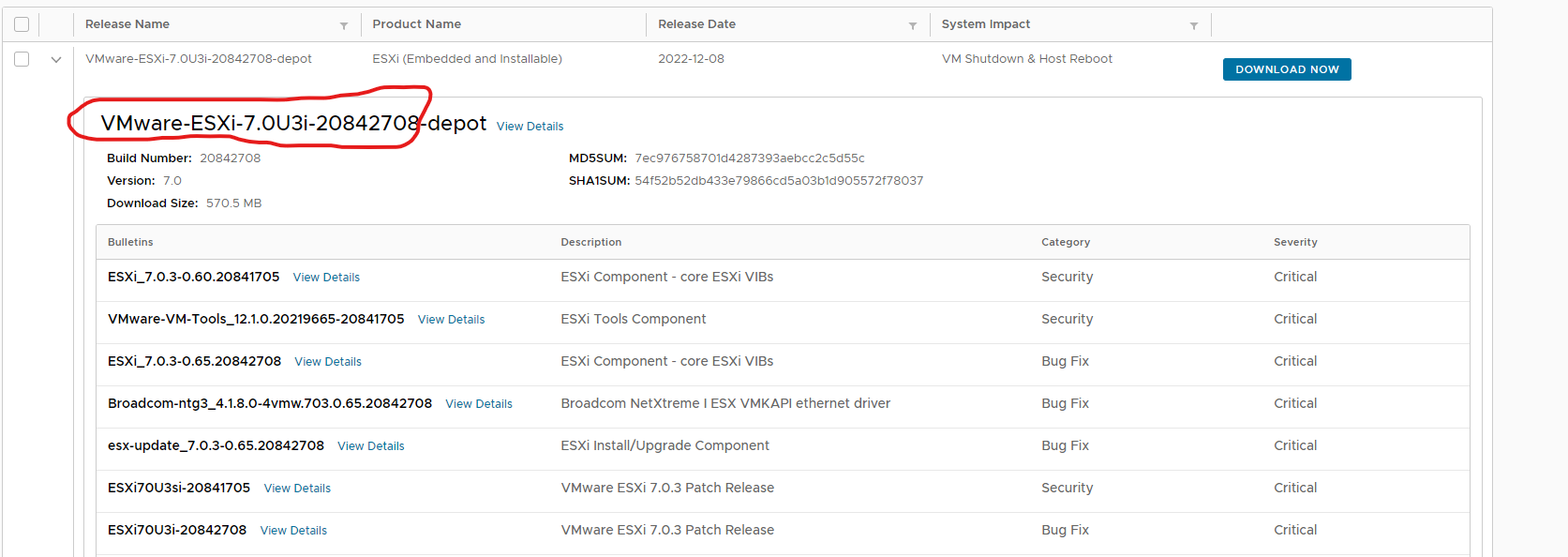Screen dimensions: 1568x557
Task: Click the Release Name column header
Action: pyautogui.click(x=127, y=24)
